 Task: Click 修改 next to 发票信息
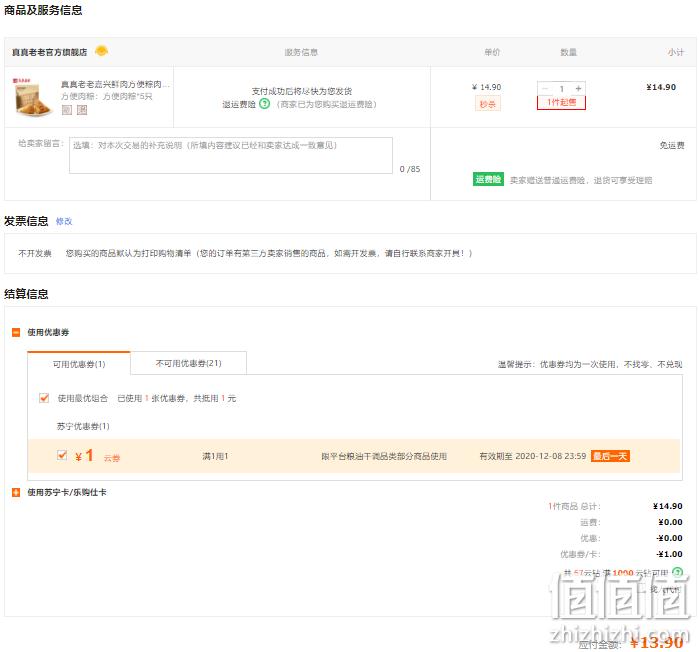(64, 221)
